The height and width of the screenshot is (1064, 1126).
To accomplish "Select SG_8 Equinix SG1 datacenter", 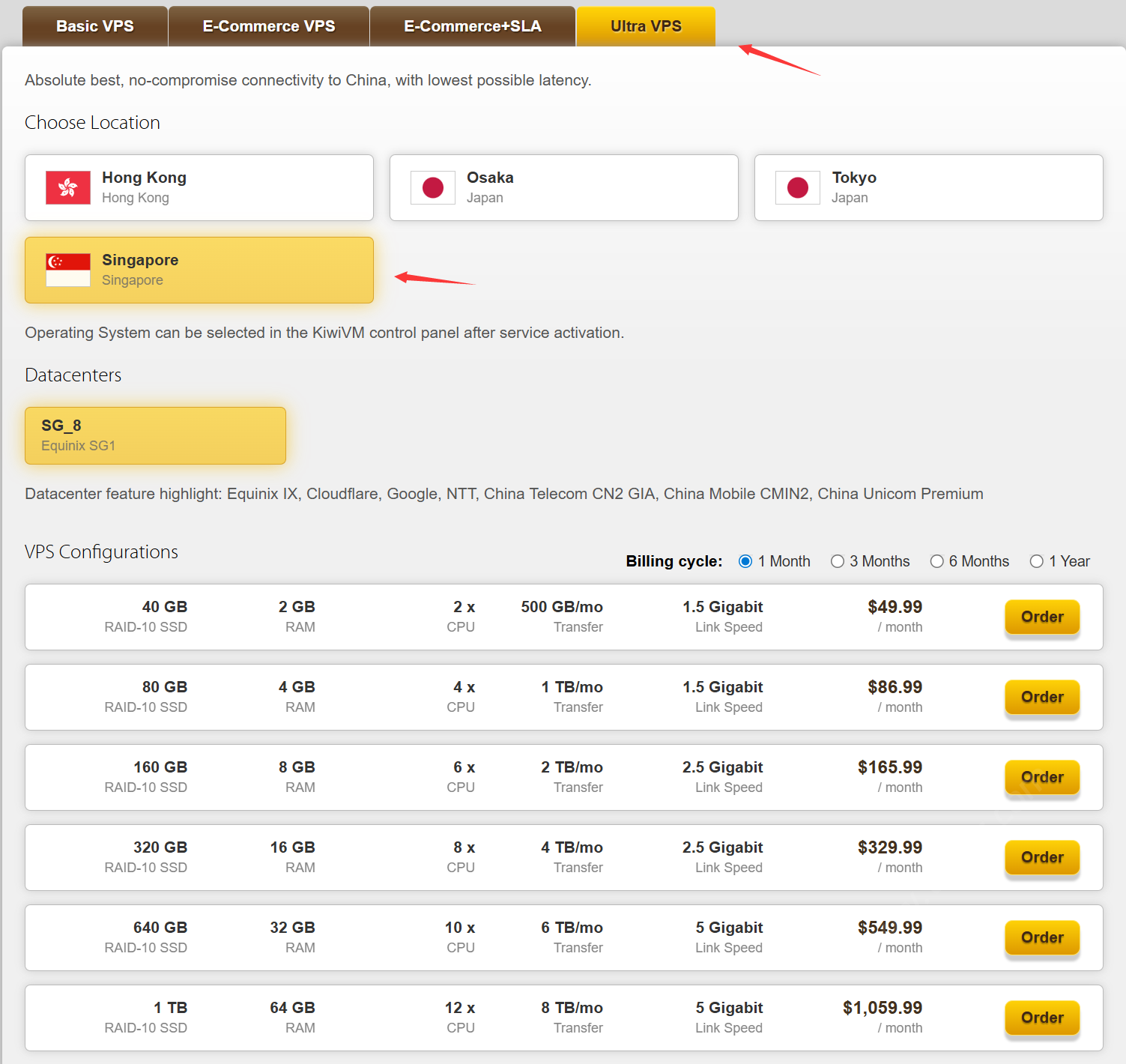I will pyautogui.click(x=156, y=435).
